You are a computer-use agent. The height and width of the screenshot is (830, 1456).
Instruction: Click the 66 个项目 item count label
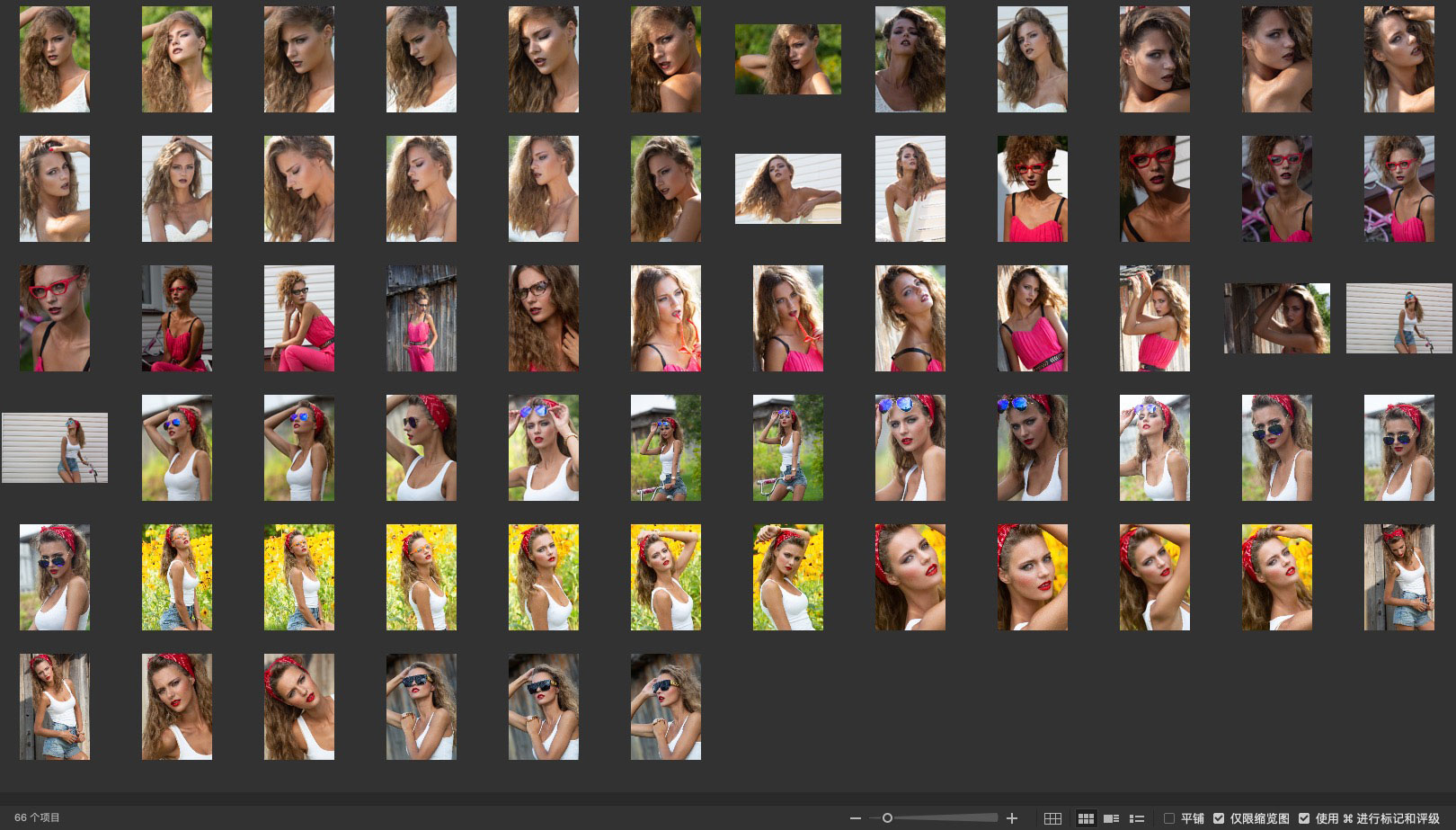37,818
